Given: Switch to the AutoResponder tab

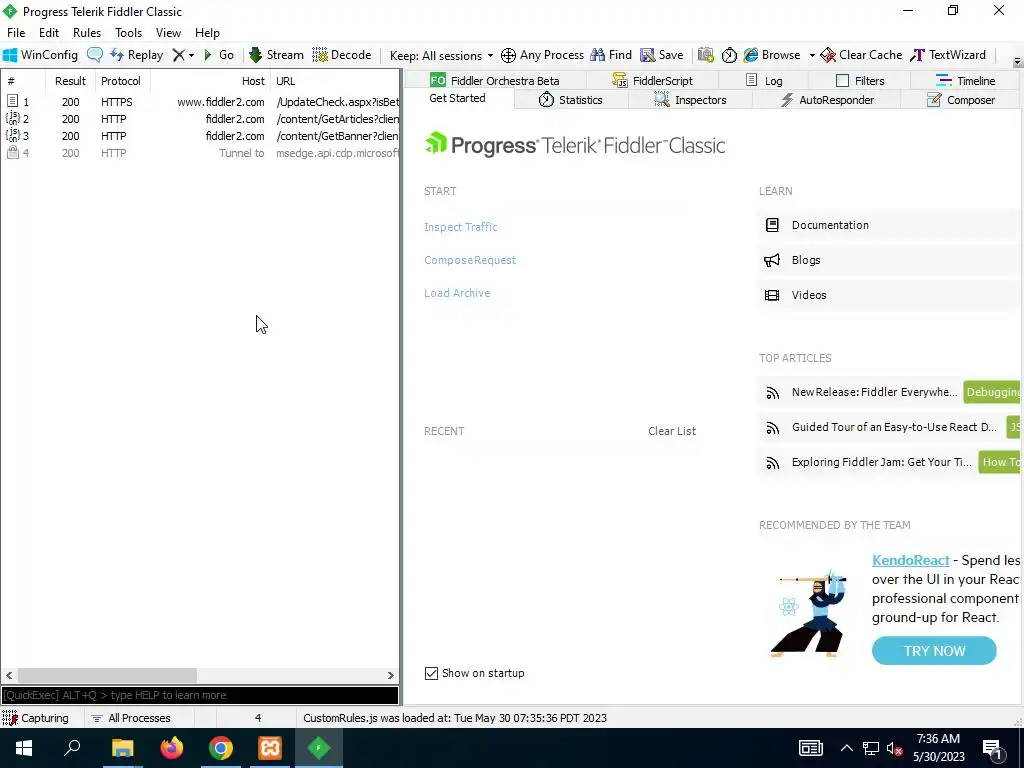Looking at the screenshot, I should pos(827,100).
